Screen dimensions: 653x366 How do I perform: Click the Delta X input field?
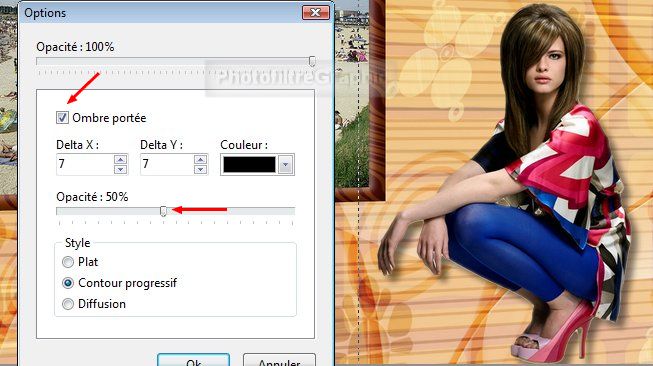(x=85, y=164)
